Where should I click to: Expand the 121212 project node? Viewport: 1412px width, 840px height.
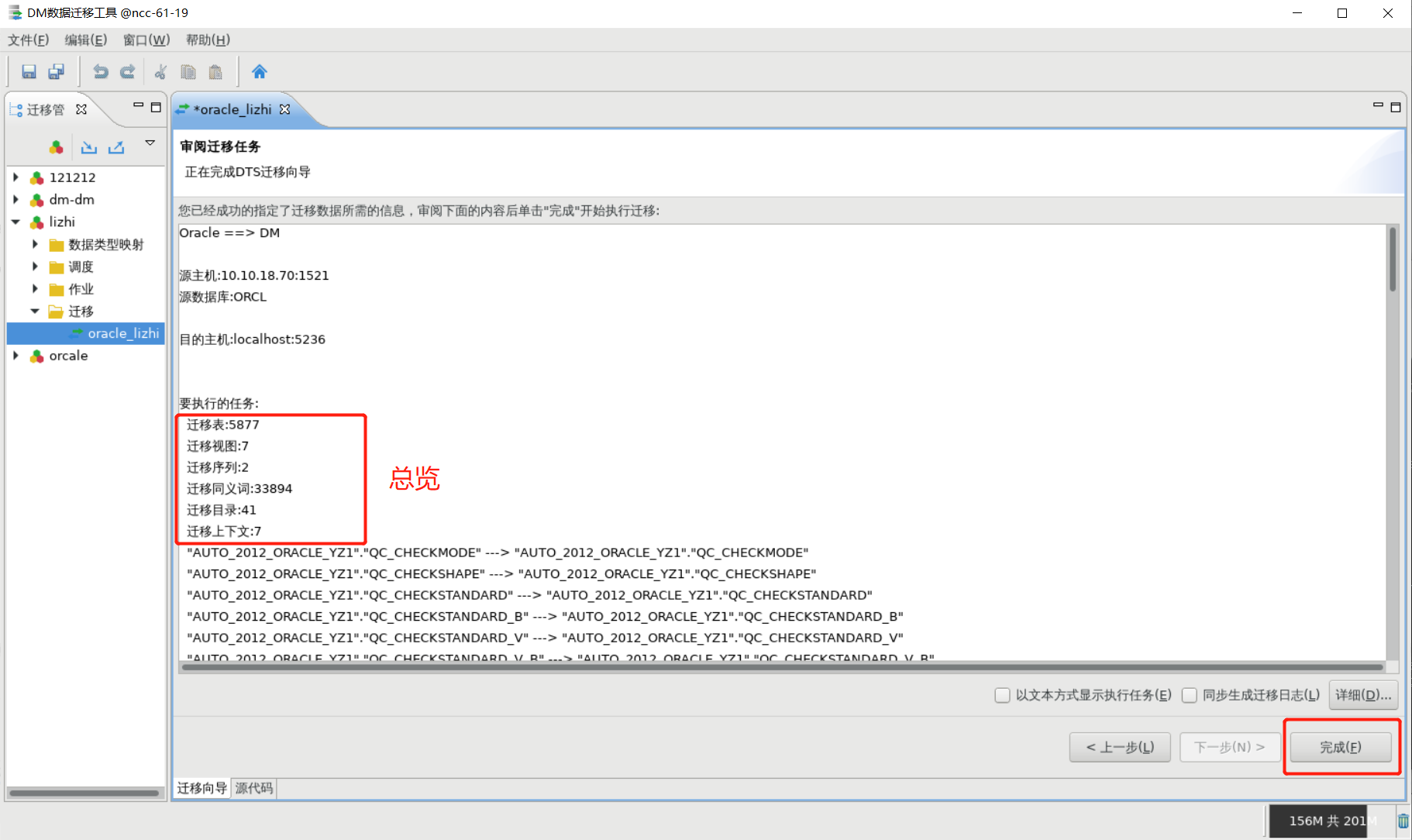click(x=16, y=177)
